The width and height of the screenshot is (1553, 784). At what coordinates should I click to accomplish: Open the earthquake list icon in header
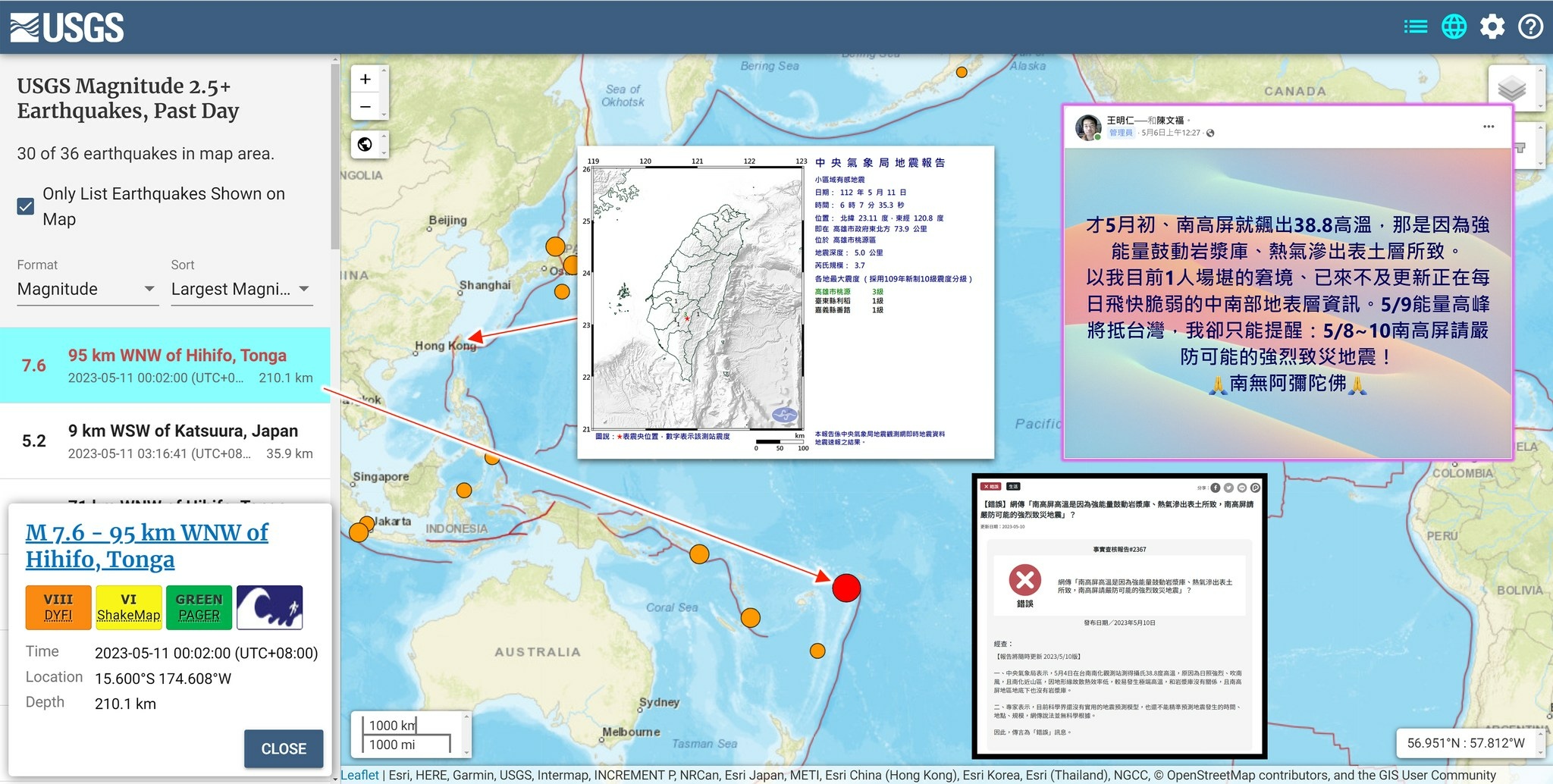click(x=1415, y=27)
